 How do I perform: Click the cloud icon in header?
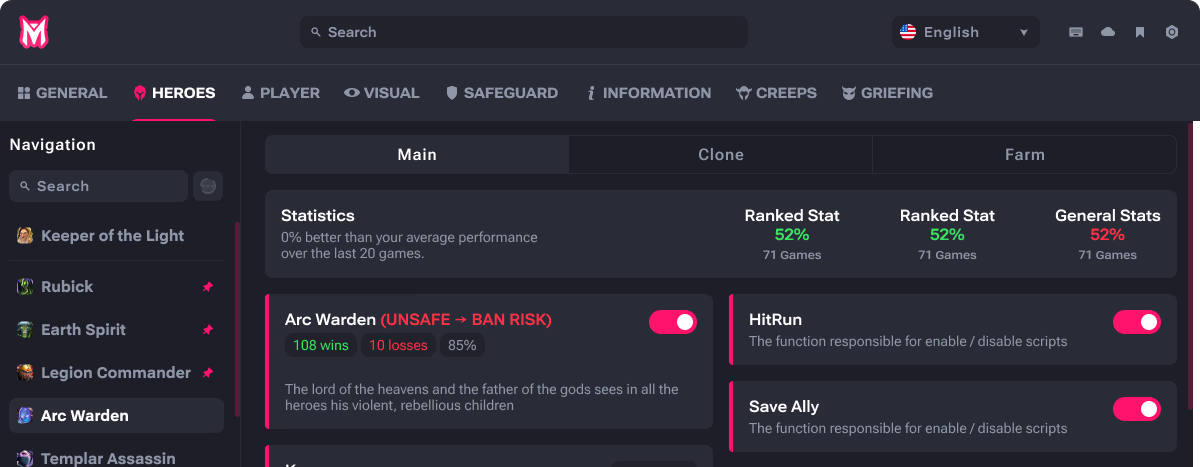(1108, 32)
